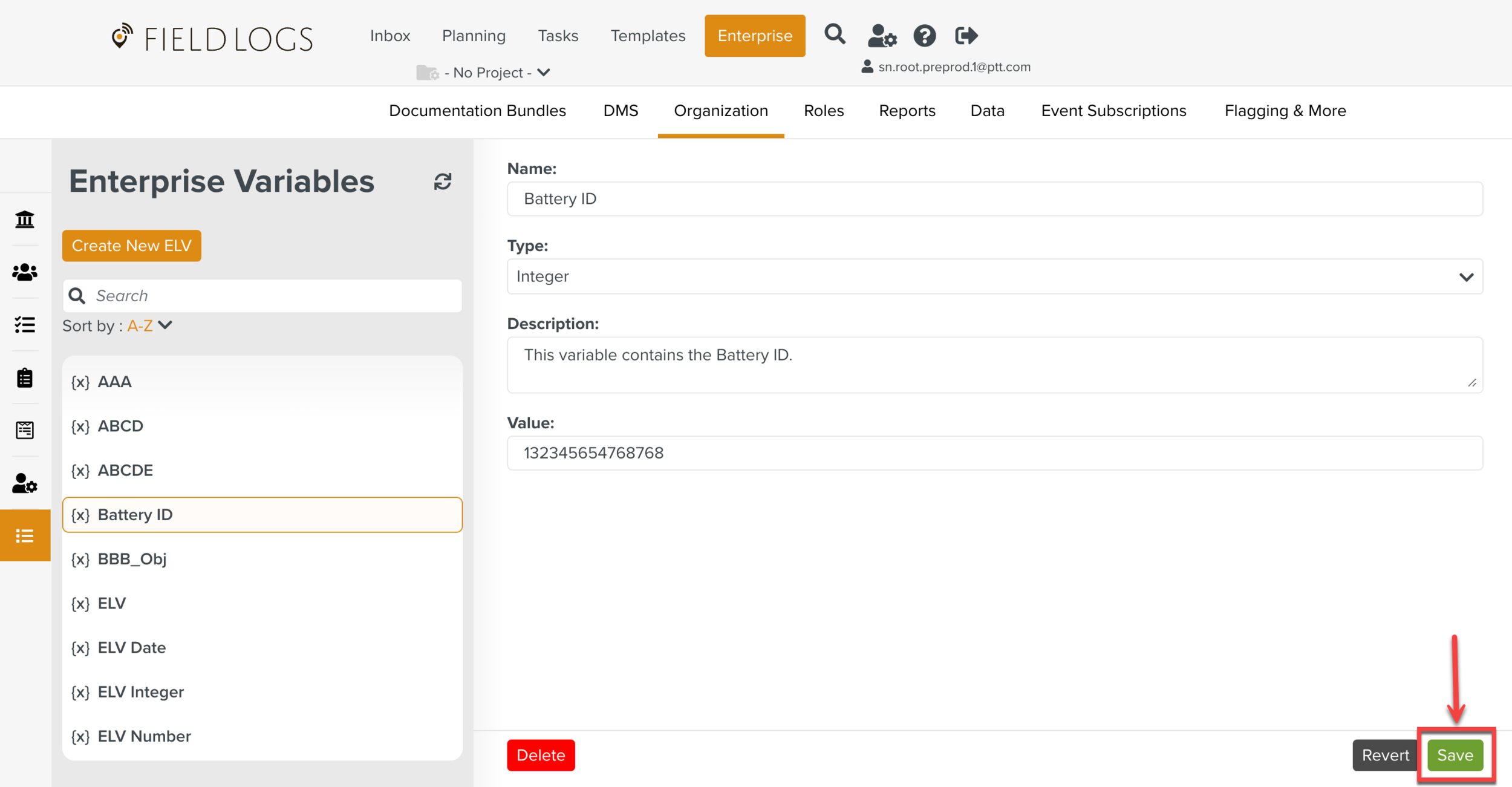Click the checklist tasks sidebar icon

pos(25,325)
